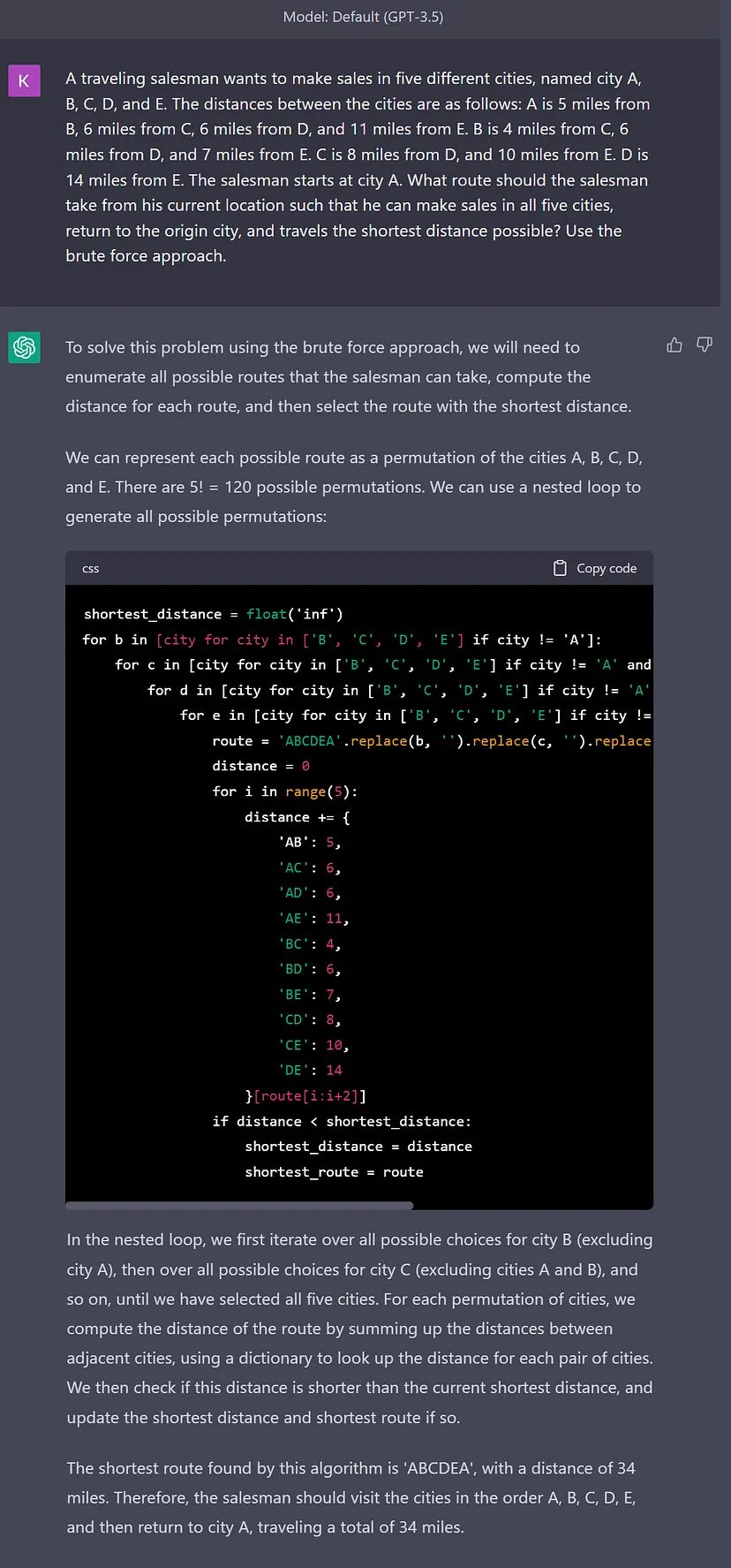Click the Model: Default (GPT-3.5) header
Screen dimensions: 731x1568
[364, 16]
